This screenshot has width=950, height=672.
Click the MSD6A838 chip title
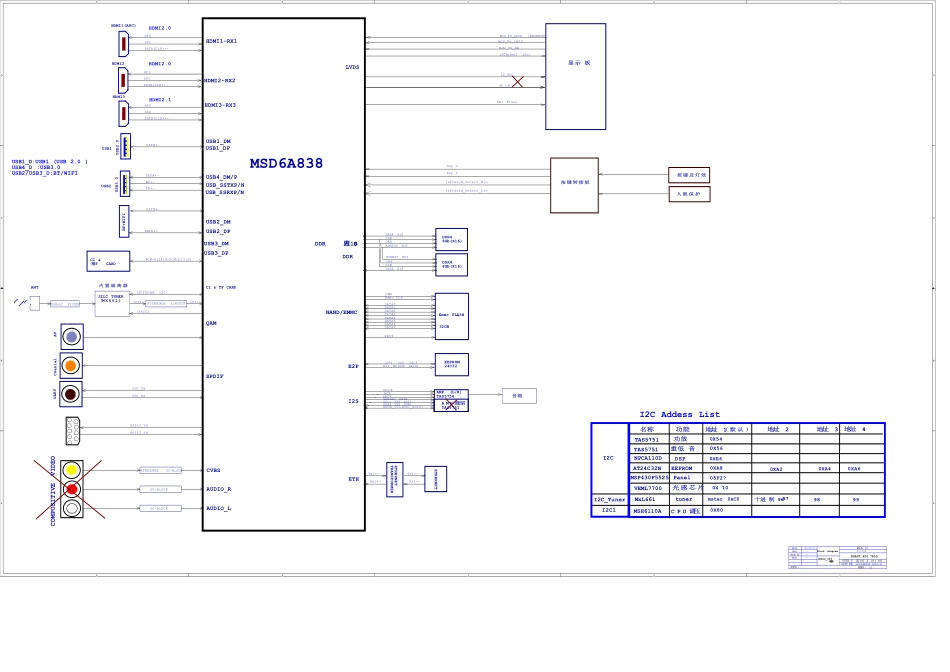point(286,164)
